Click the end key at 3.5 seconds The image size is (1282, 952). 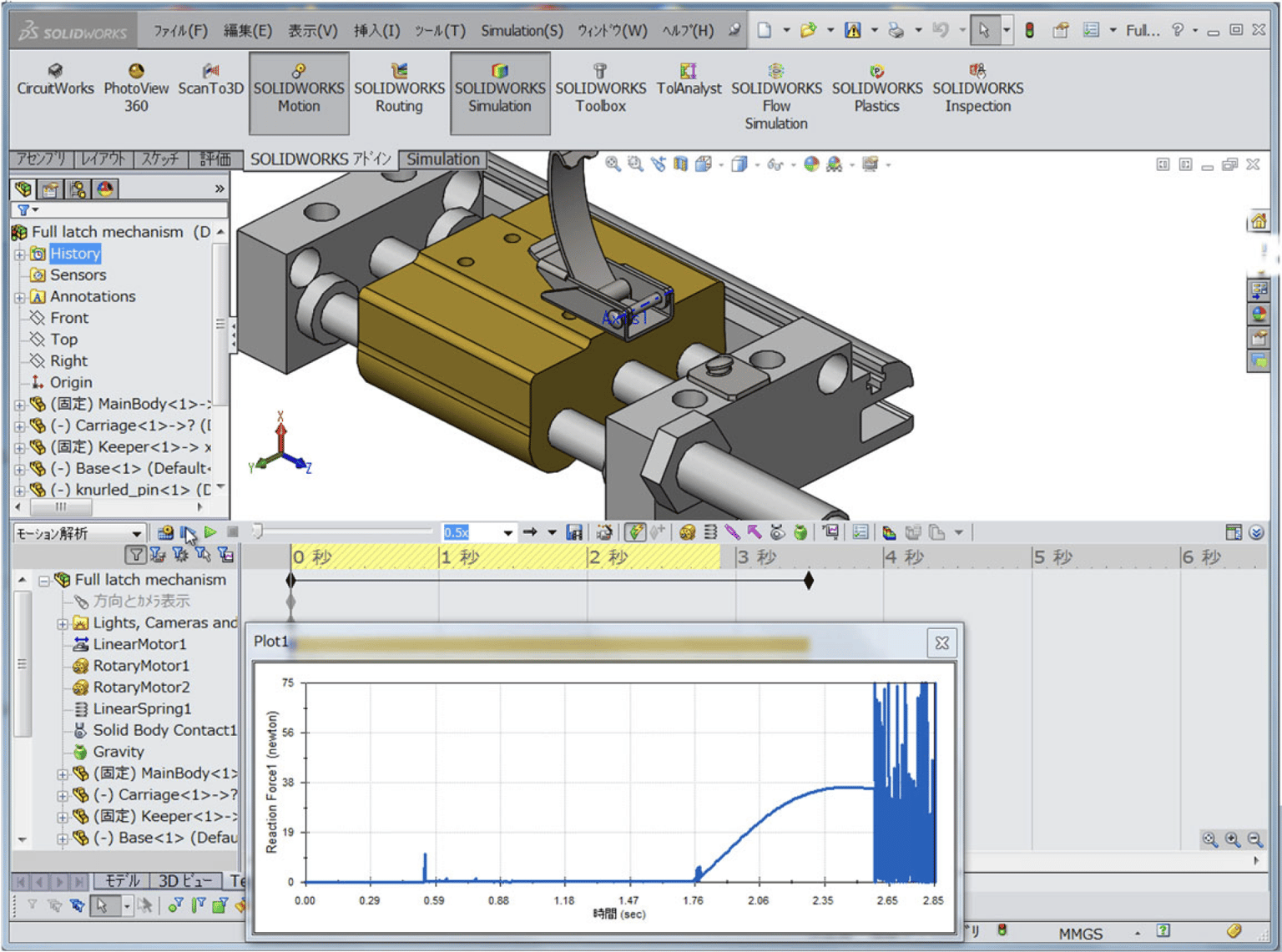pos(809,581)
